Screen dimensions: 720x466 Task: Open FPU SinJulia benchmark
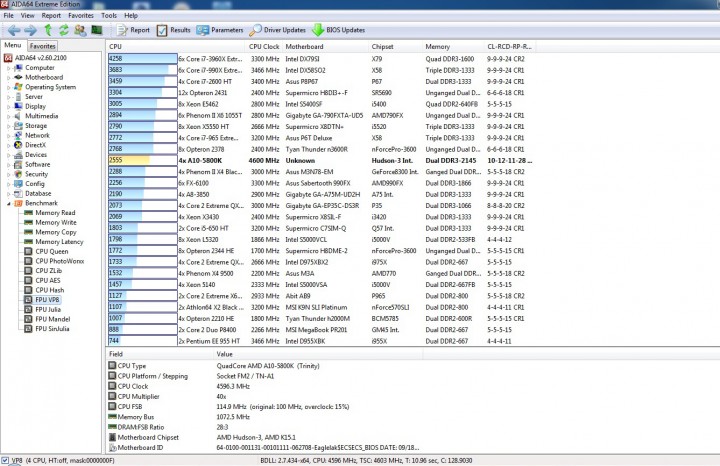tap(47, 329)
